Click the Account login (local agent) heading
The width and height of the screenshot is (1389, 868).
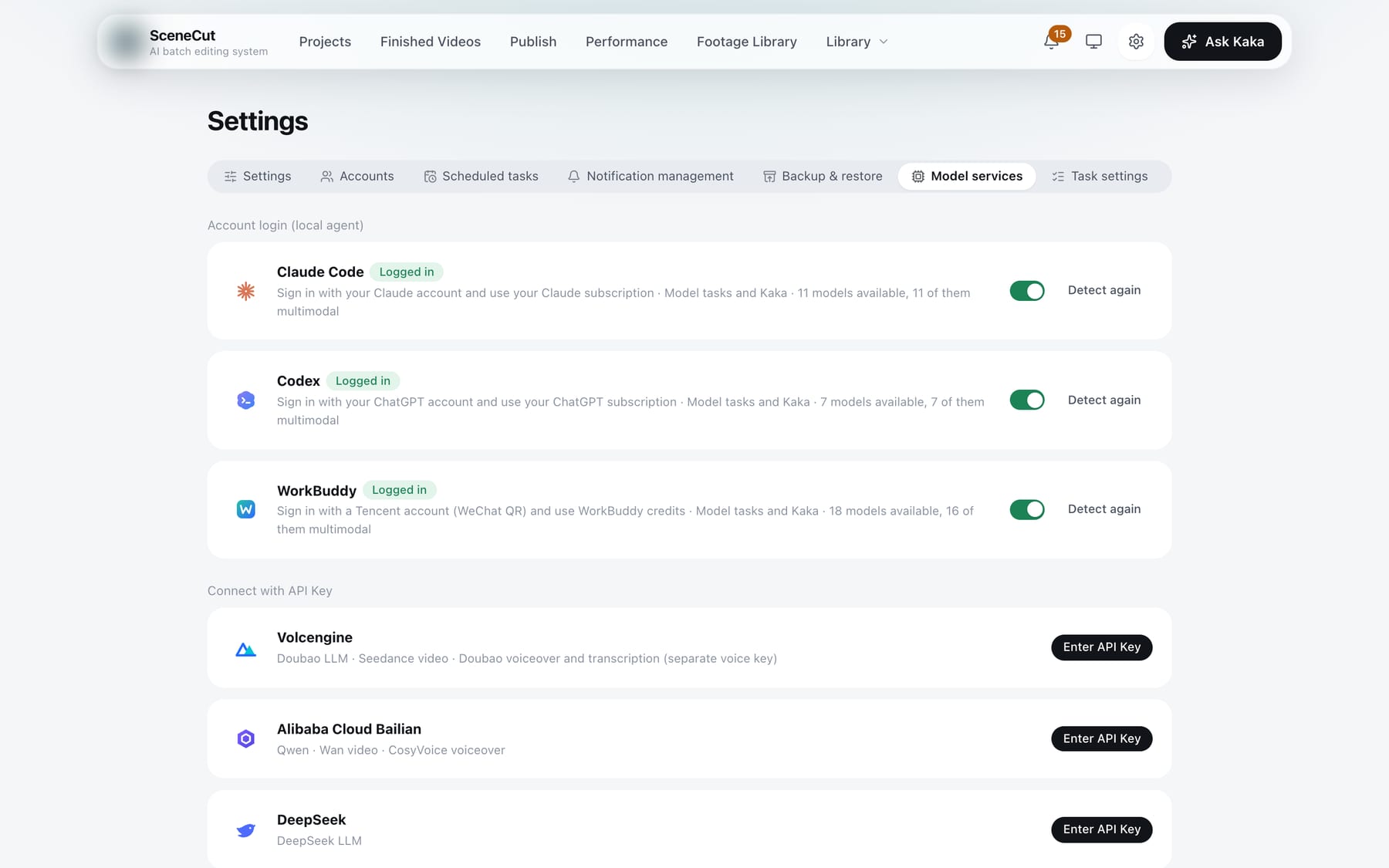pyautogui.click(x=286, y=225)
